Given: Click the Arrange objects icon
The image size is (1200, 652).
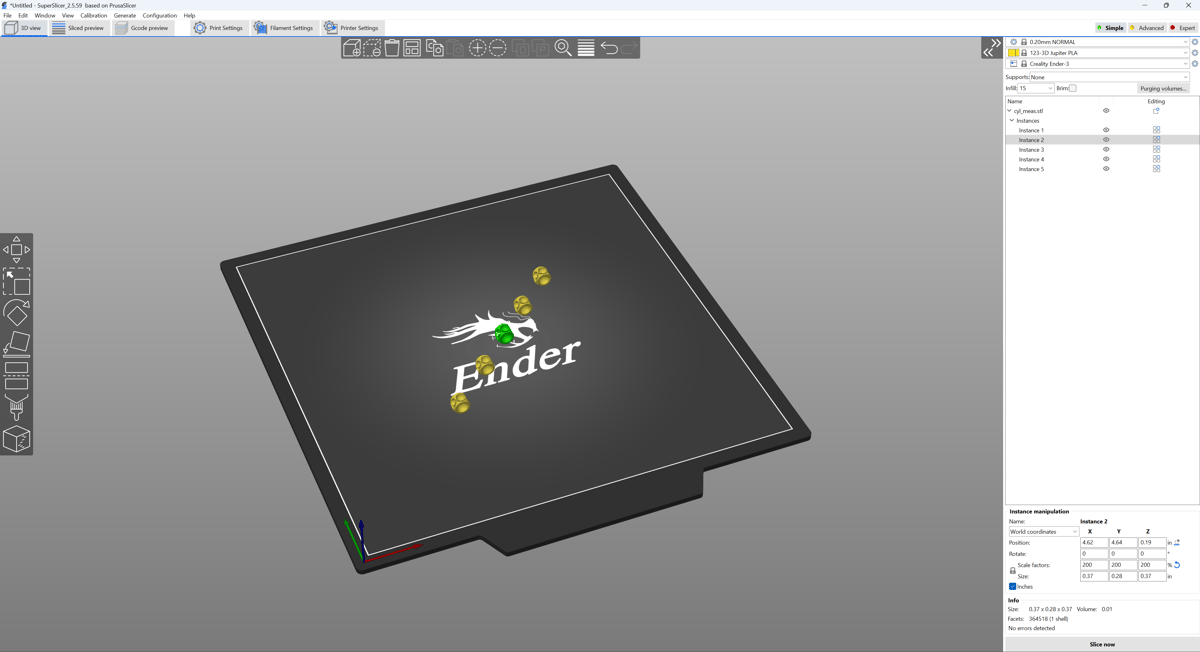Looking at the screenshot, I should 412,48.
